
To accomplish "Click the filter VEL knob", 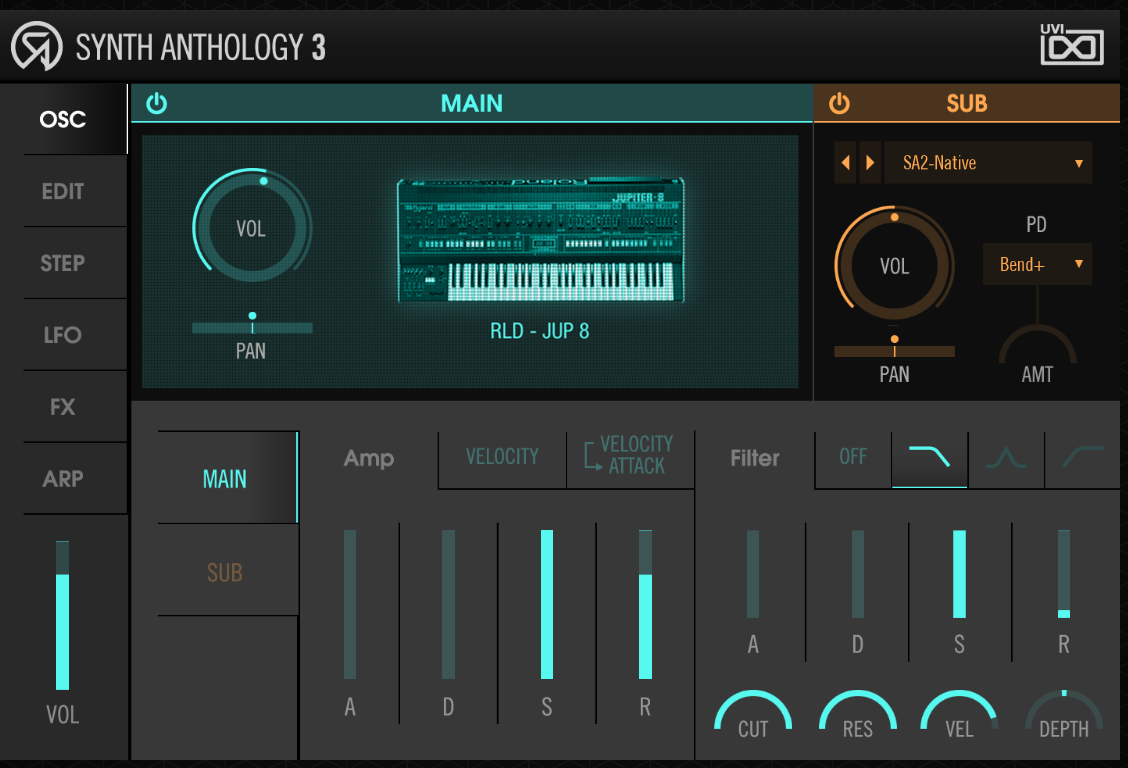I will pos(959,715).
